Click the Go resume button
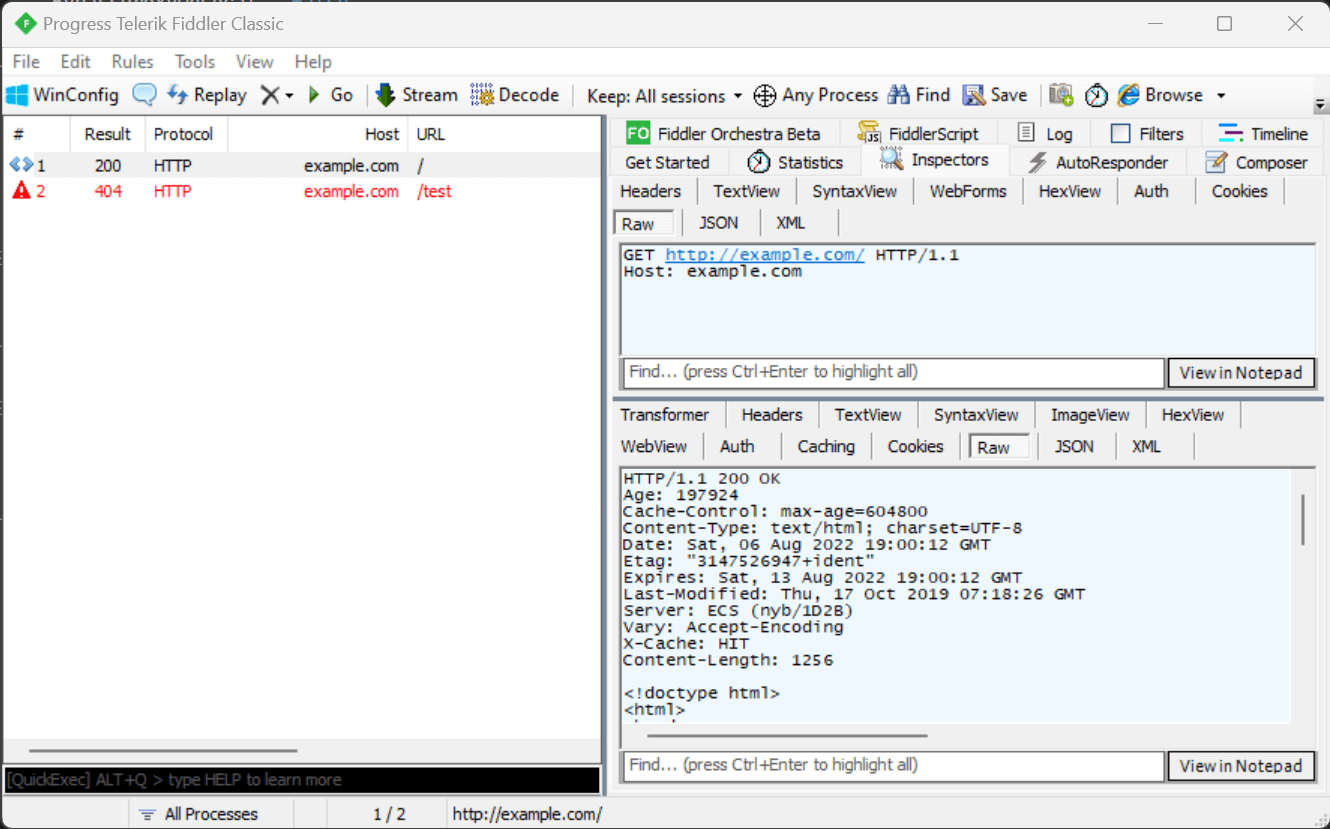 [331, 95]
